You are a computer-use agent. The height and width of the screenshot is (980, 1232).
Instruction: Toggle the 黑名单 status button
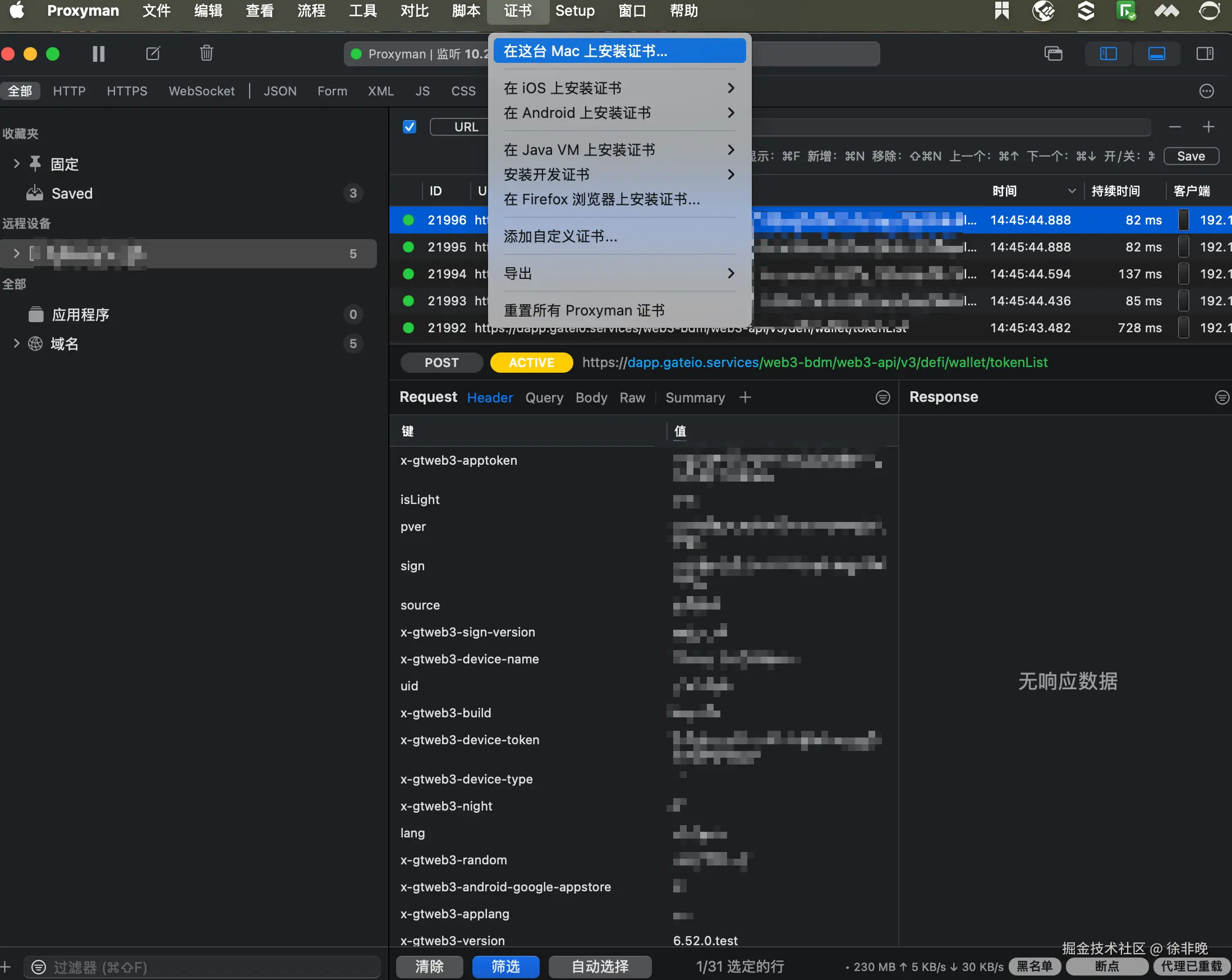1035,967
